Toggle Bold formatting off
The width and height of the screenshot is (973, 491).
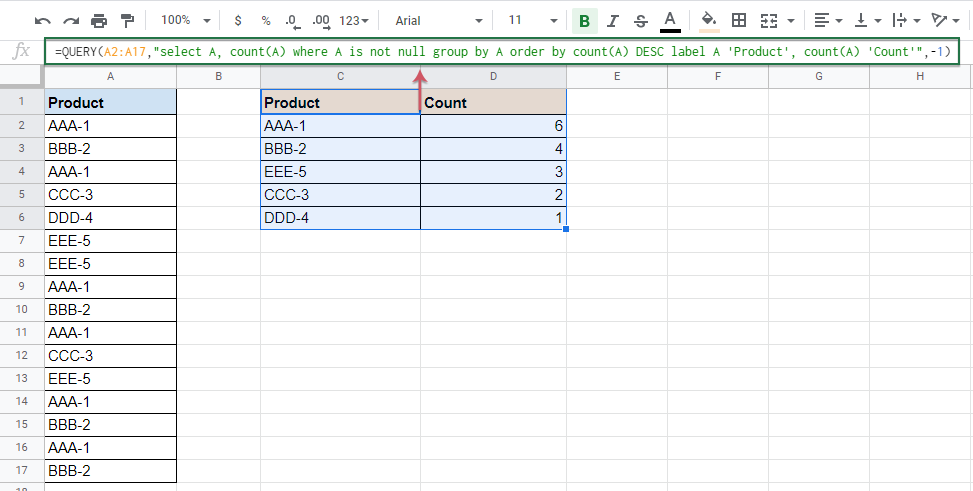tap(583, 20)
